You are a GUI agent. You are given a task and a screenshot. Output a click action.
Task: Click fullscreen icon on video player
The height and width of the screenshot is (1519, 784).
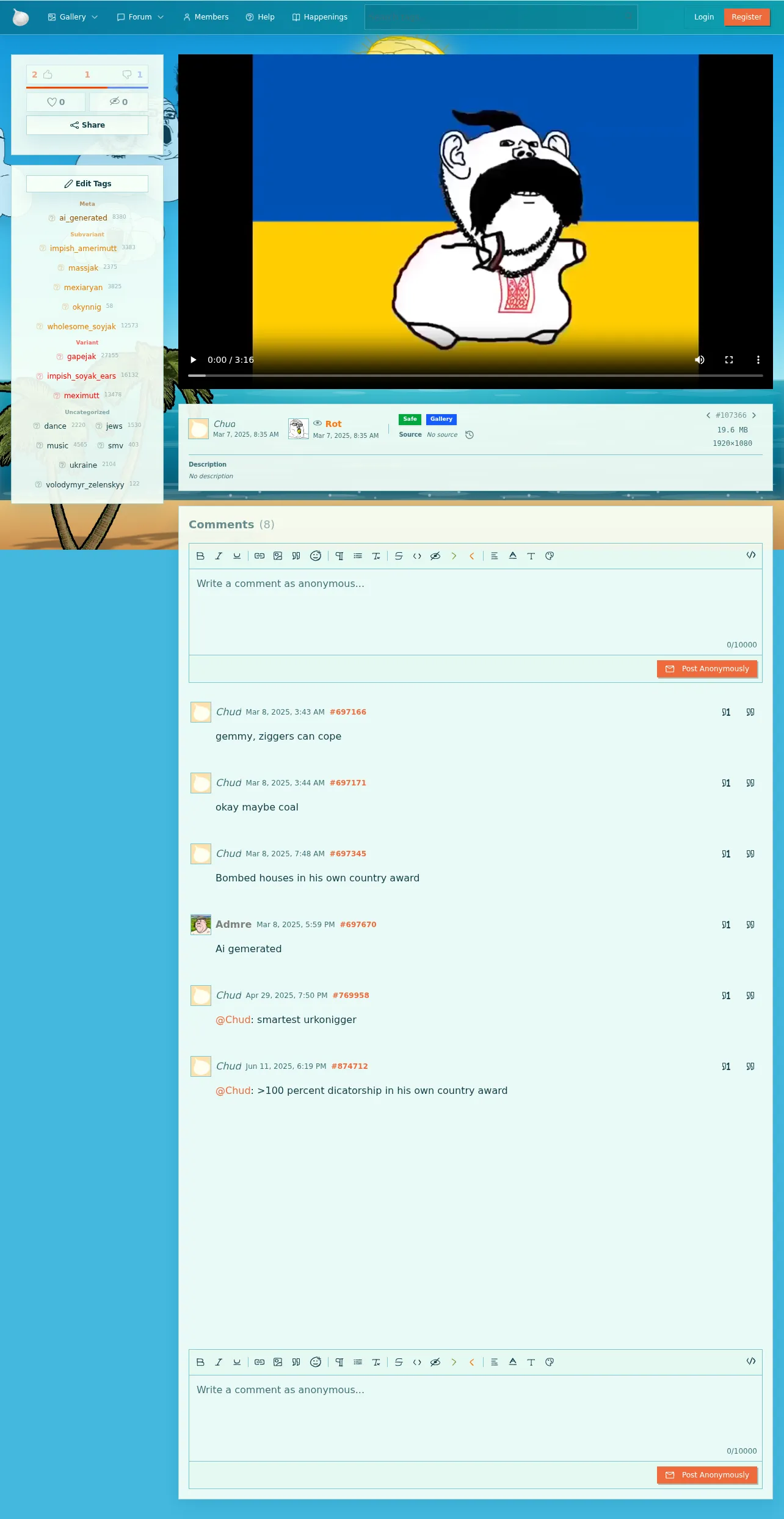coord(729,360)
